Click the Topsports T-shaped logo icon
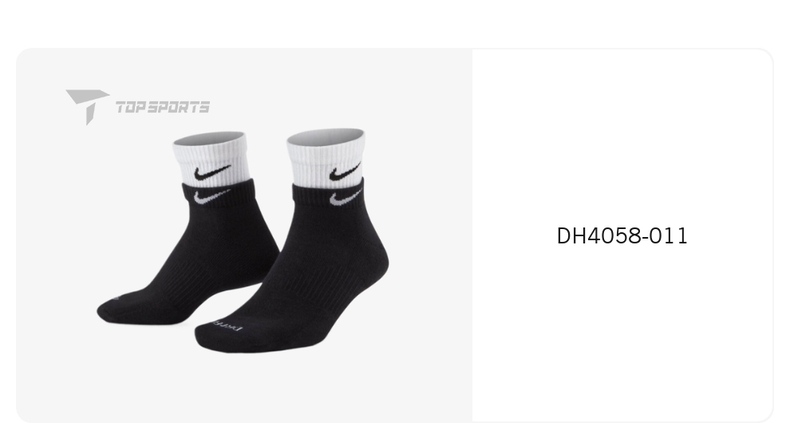The image size is (790, 423). pos(87,106)
